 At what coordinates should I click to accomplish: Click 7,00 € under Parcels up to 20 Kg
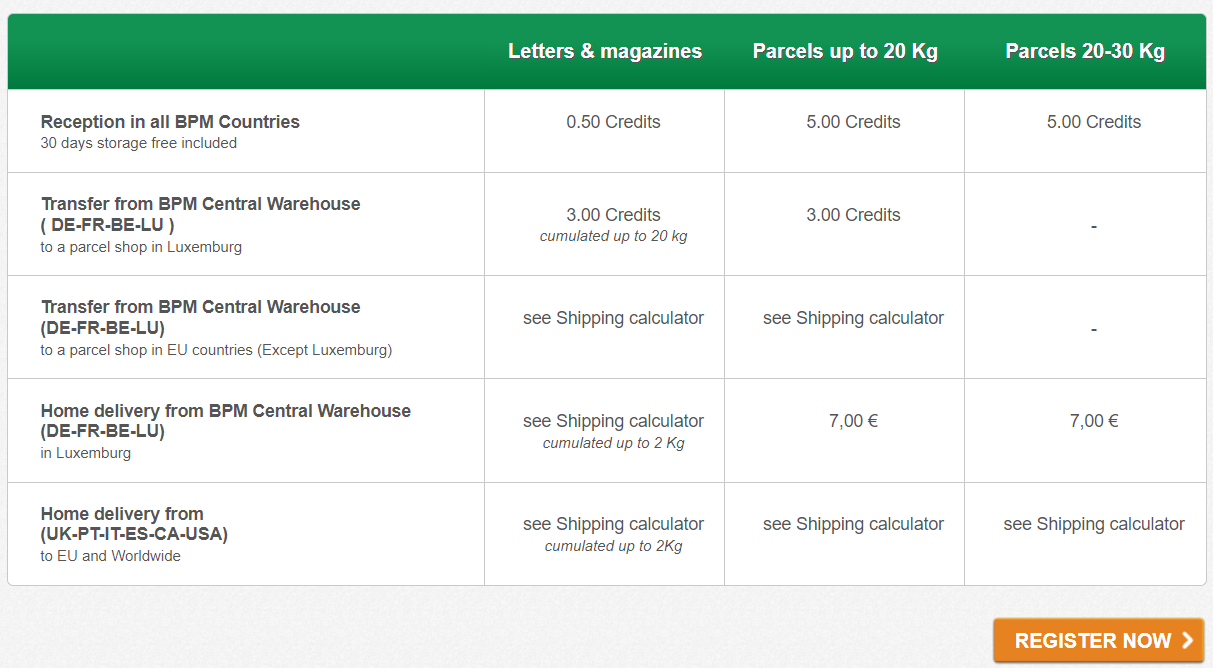click(x=853, y=421)
